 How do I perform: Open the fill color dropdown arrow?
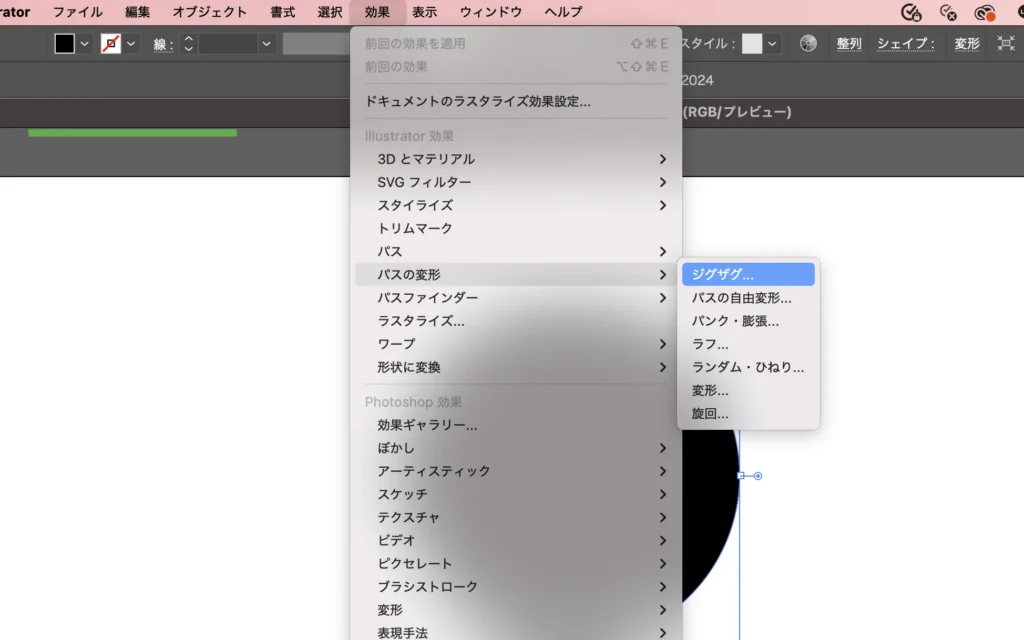[x=85, y=44]
